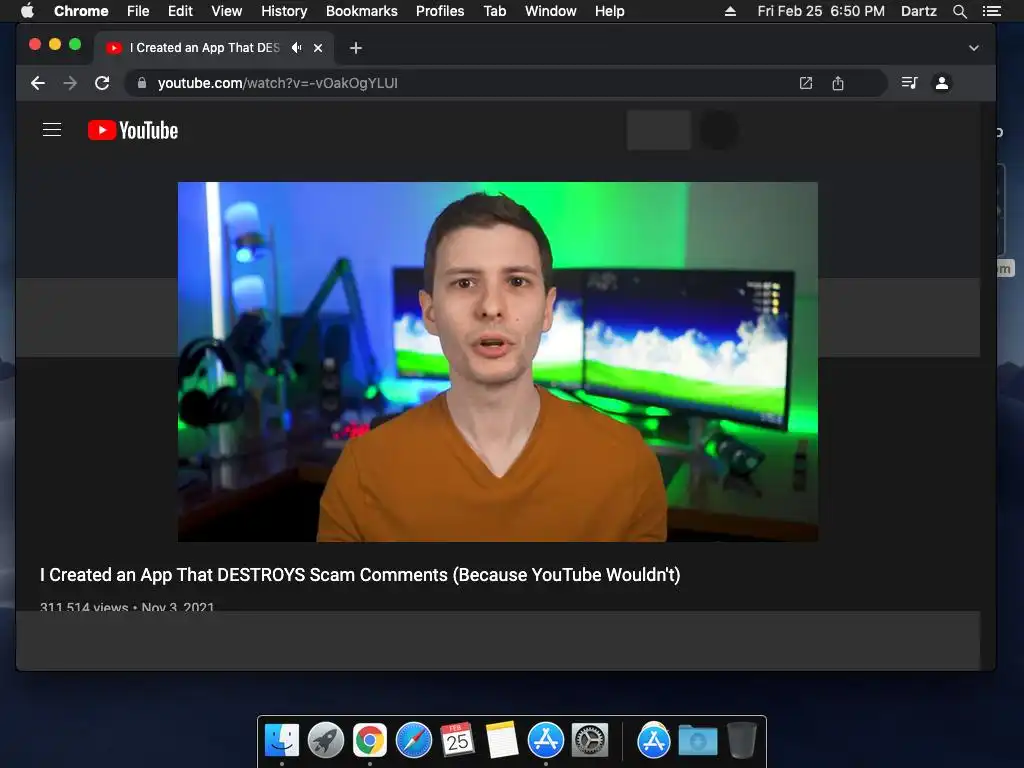Open the Chrome application menu

(x=81, y=11)
